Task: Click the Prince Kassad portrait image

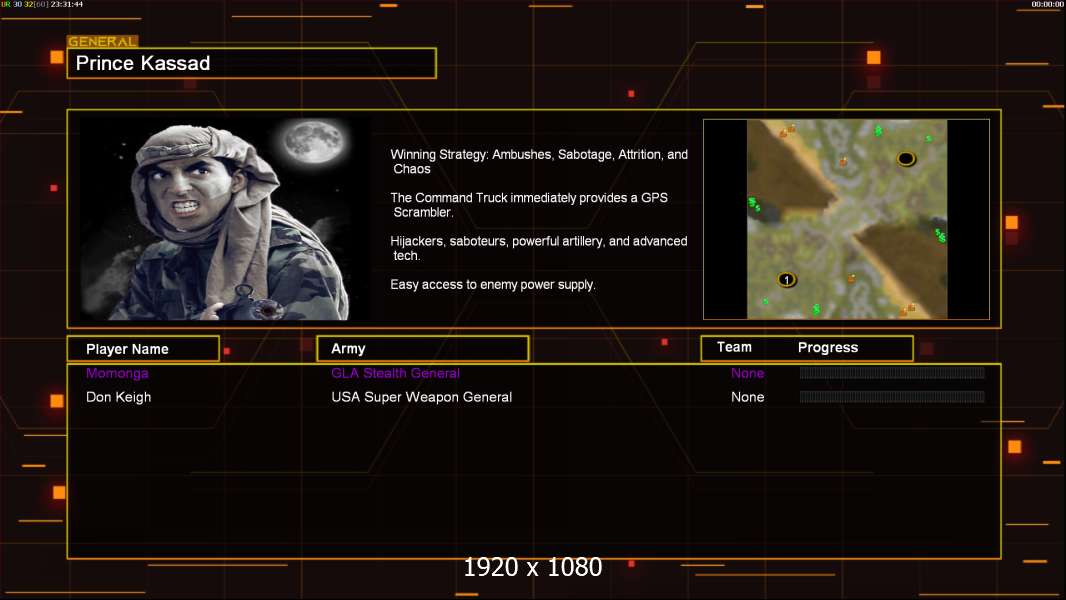Action: pyautogui.click(x=225, y=219)
